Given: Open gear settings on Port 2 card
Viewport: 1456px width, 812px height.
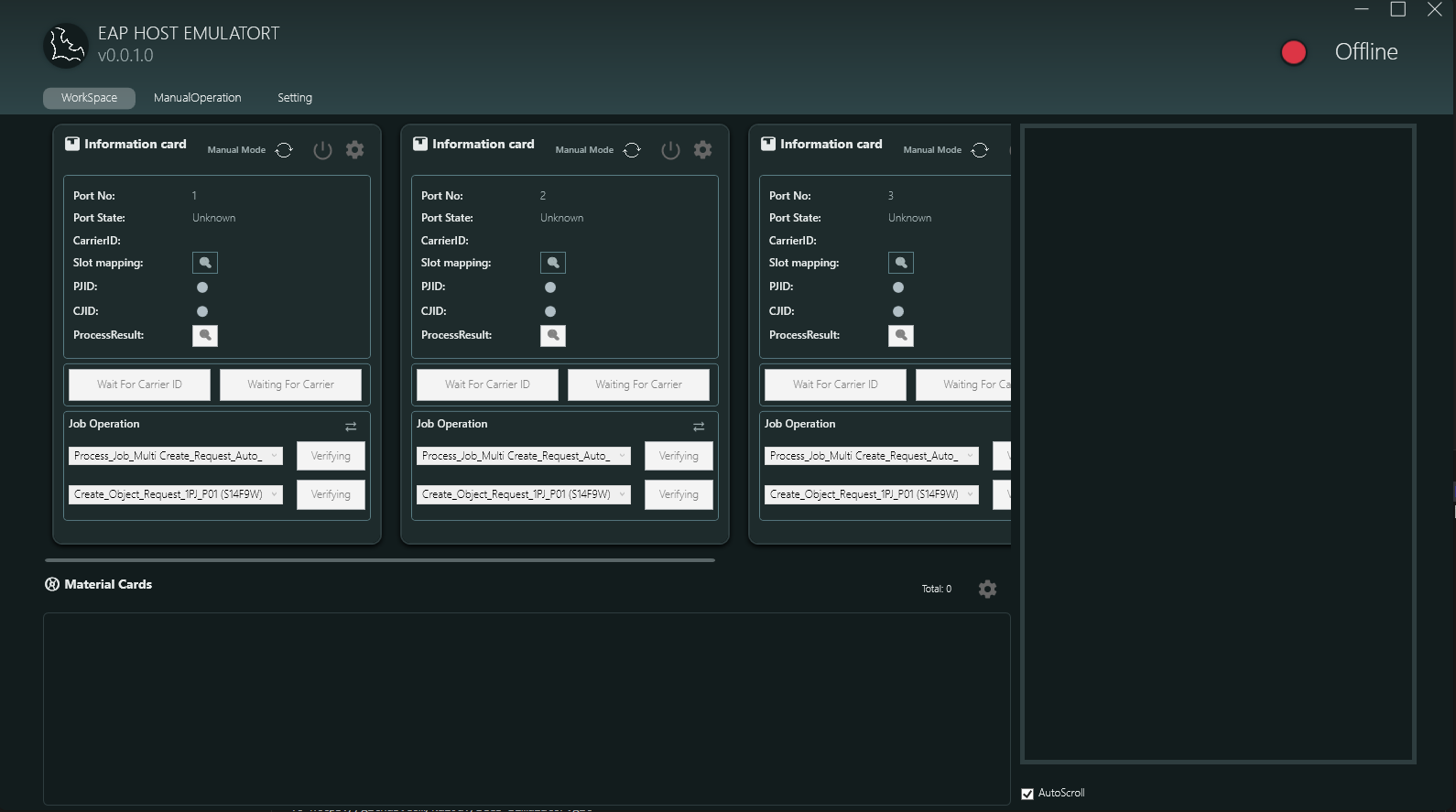Looking at the screenshot, I should (702, 150).
